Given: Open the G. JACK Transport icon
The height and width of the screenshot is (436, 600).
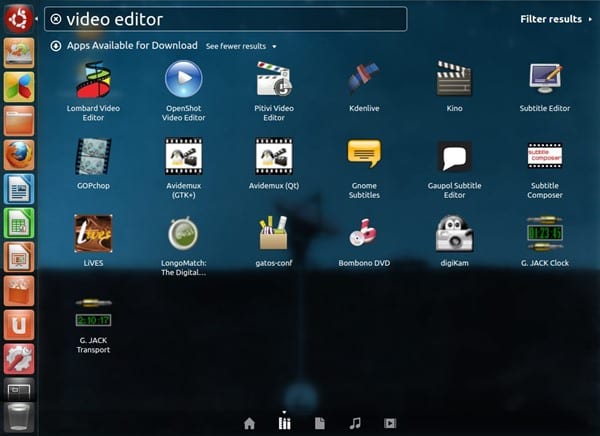Looking at the screenshot, I should click(x=93, y=313).
